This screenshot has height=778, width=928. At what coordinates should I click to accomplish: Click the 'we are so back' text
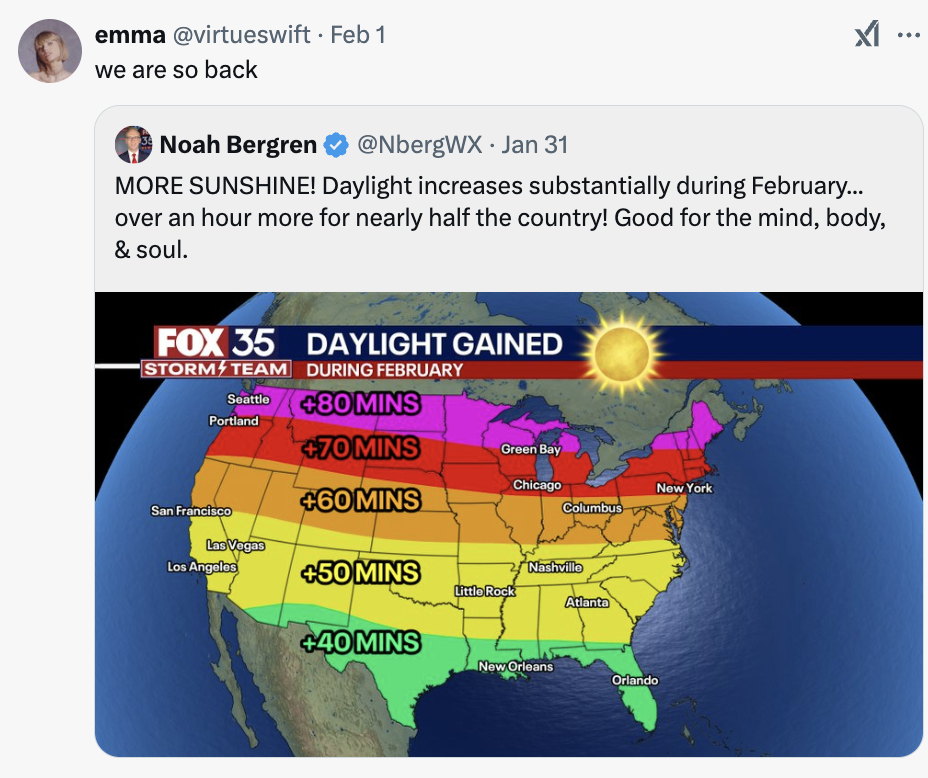tap(176, 70)
